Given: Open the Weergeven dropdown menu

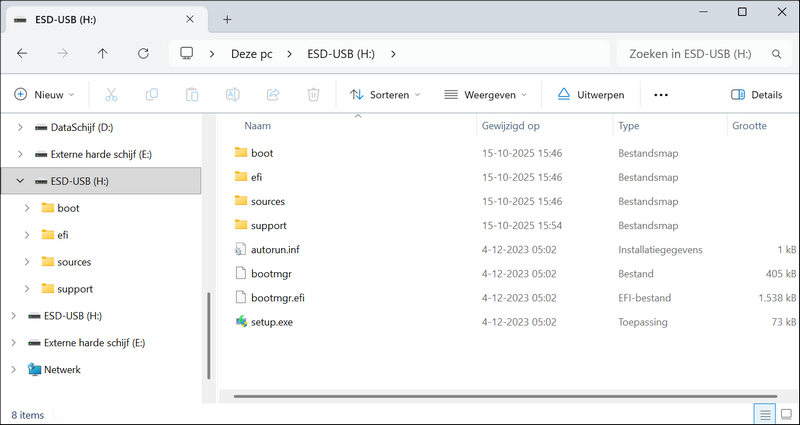Looking at the screenshot, I should (486, 95).
